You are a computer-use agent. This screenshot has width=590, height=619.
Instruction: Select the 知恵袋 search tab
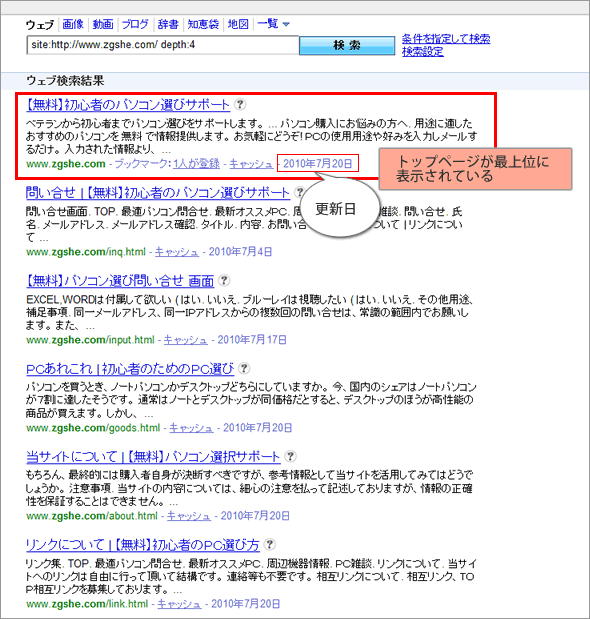pyautogui.click(x=203, y=24)
